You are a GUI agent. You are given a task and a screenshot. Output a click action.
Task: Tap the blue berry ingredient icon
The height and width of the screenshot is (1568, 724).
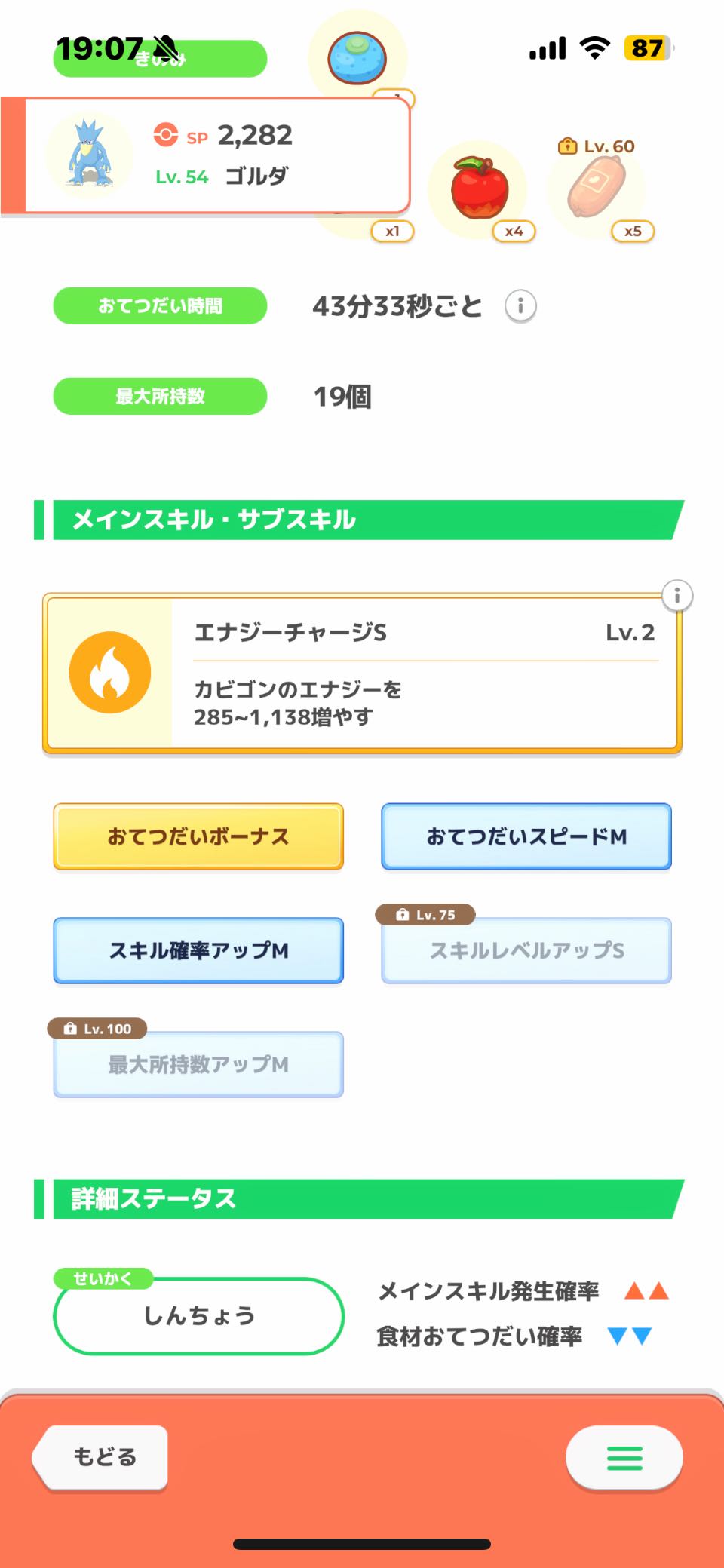pyautogui.click(x=357, y=58)
